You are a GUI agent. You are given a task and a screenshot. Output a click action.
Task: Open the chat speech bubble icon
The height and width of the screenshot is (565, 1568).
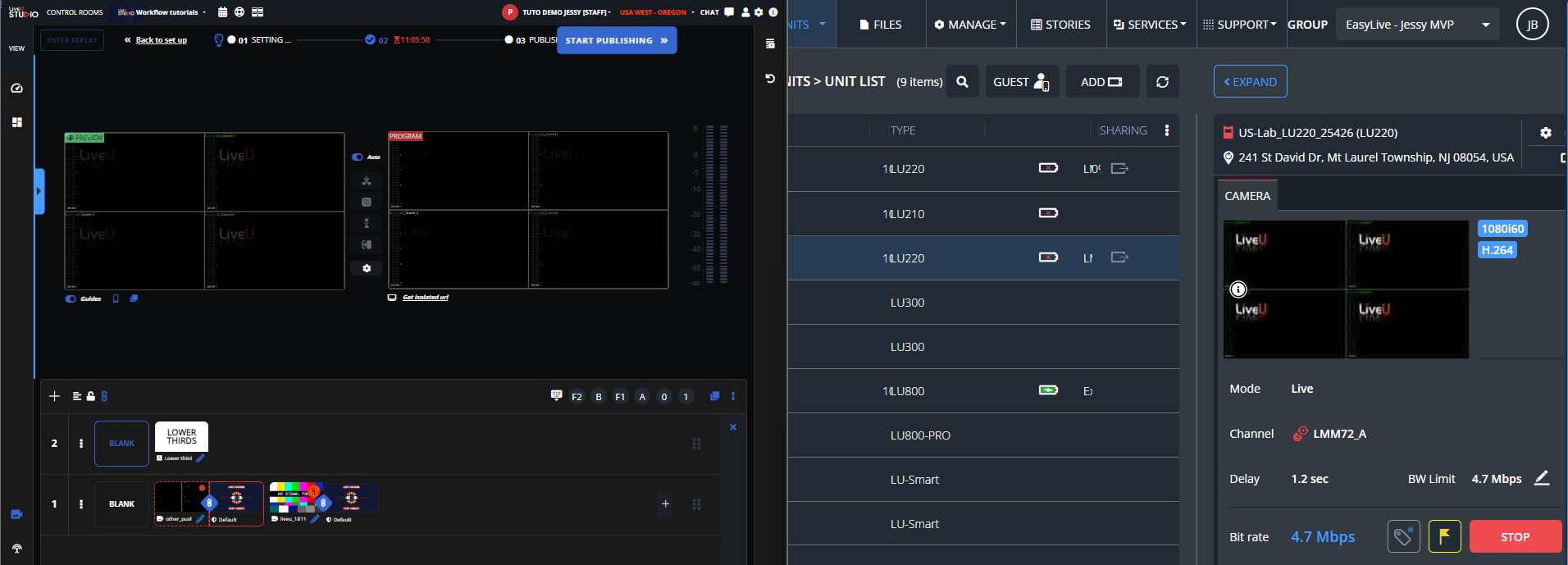pyautogui.click(x=729, y=12)
